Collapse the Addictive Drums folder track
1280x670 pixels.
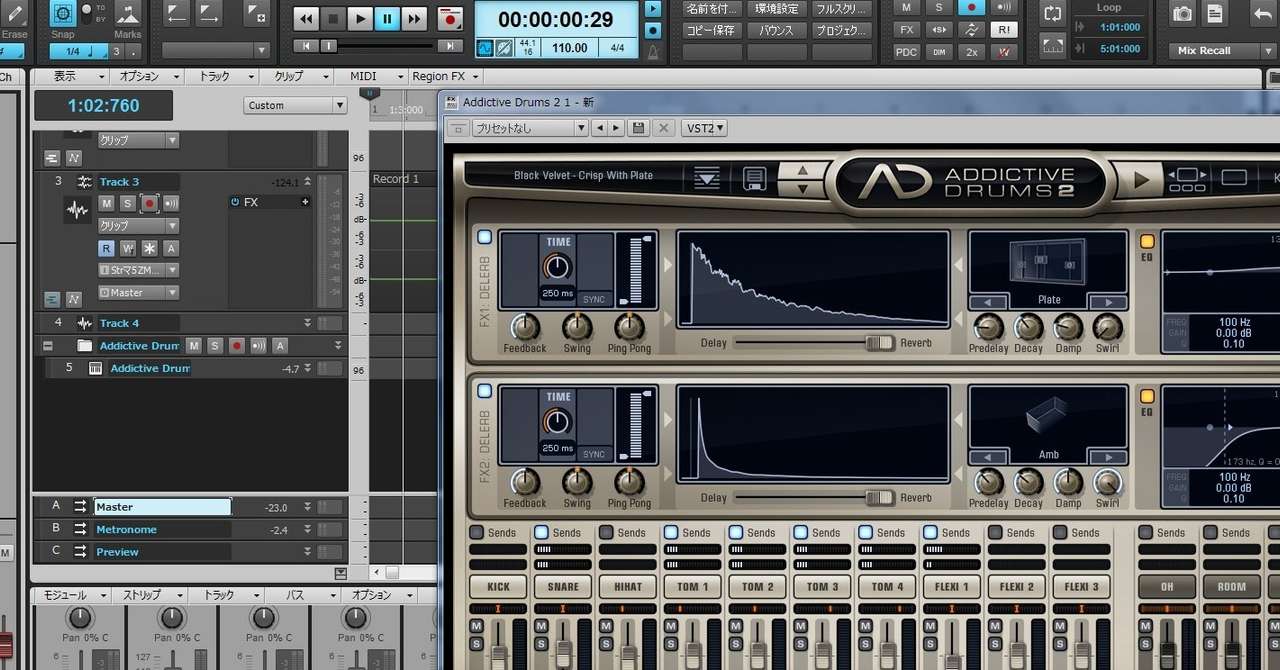pyautogui.click(x=47, y=346)
